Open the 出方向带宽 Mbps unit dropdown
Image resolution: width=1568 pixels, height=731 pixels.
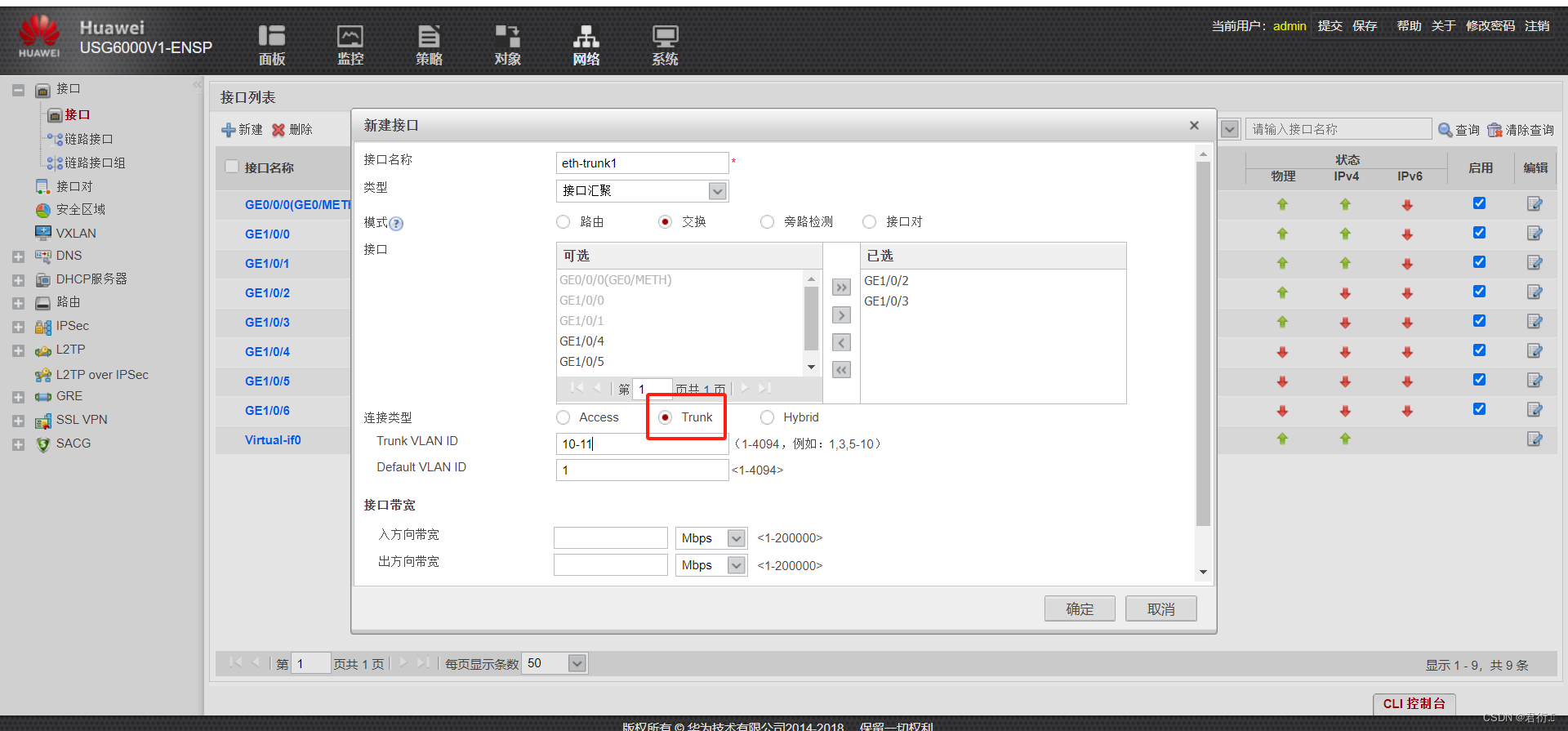(736, 565)
